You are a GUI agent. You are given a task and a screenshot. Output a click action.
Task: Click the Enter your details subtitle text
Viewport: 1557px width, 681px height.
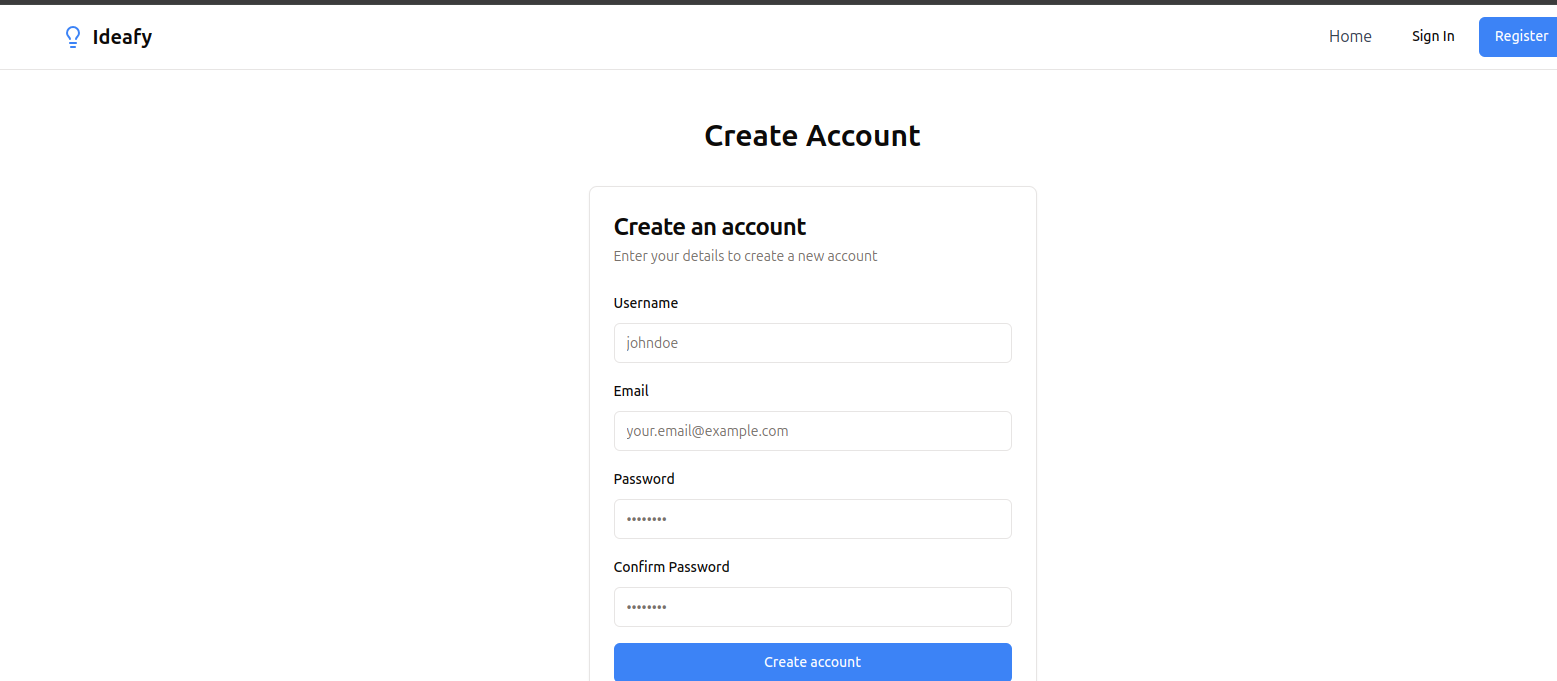(x=745, y=256)
